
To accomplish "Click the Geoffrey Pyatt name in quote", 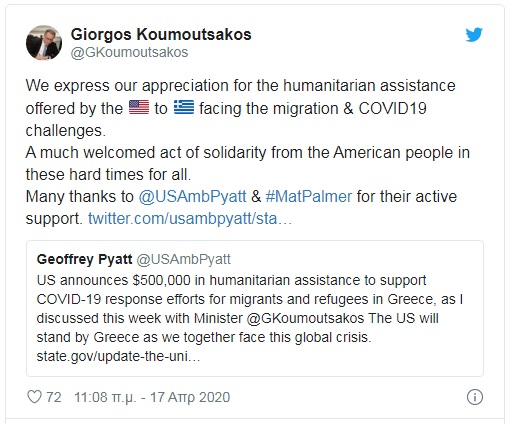I will pyautogui.click(x=85, y=259).
